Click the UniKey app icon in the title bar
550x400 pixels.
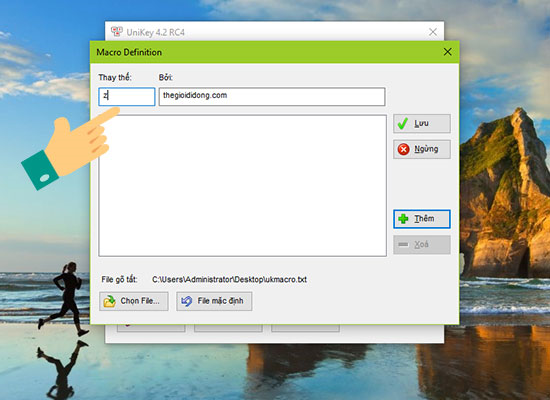coord(117,32)
